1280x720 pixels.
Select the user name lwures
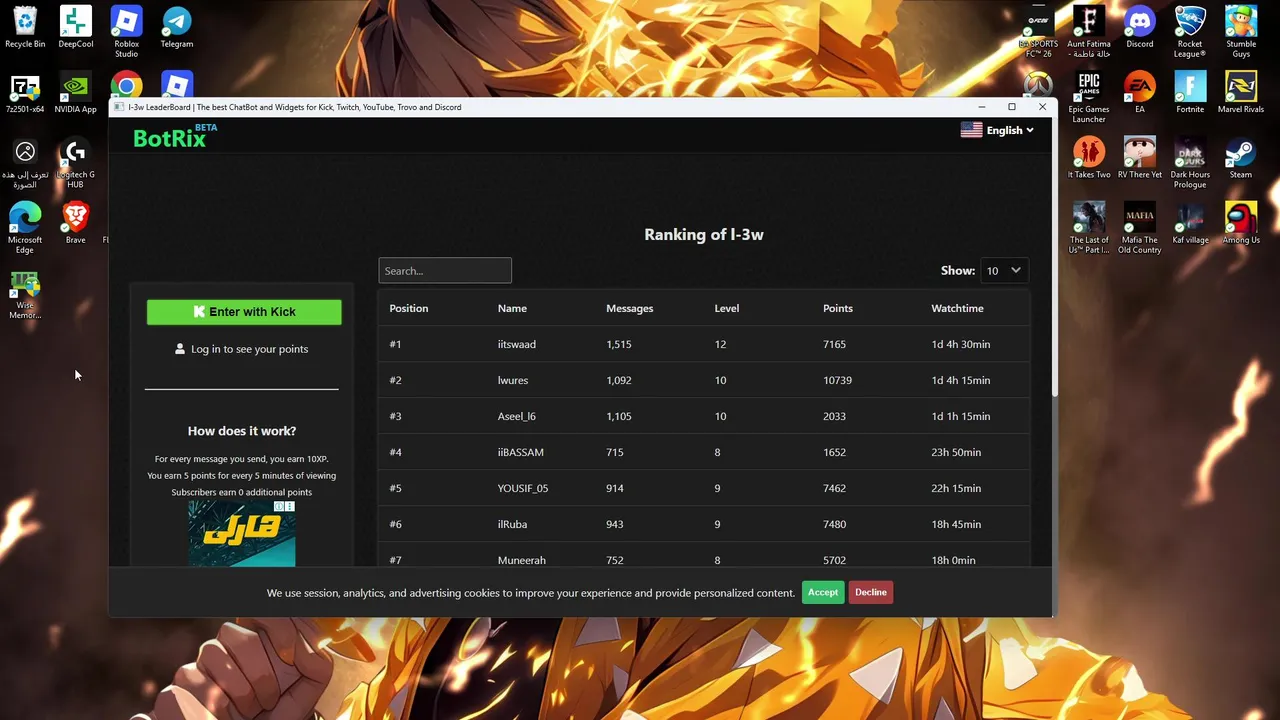click(513, 380)
